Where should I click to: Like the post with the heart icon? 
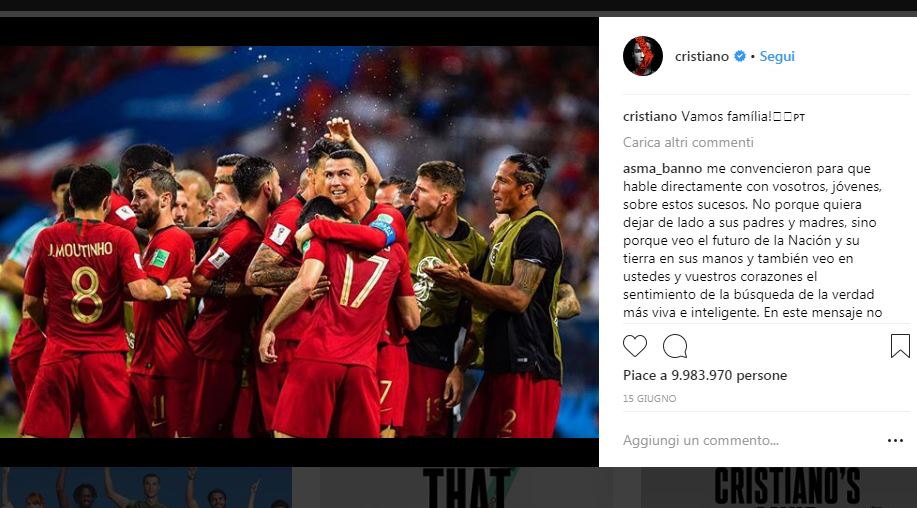[635, 347]
